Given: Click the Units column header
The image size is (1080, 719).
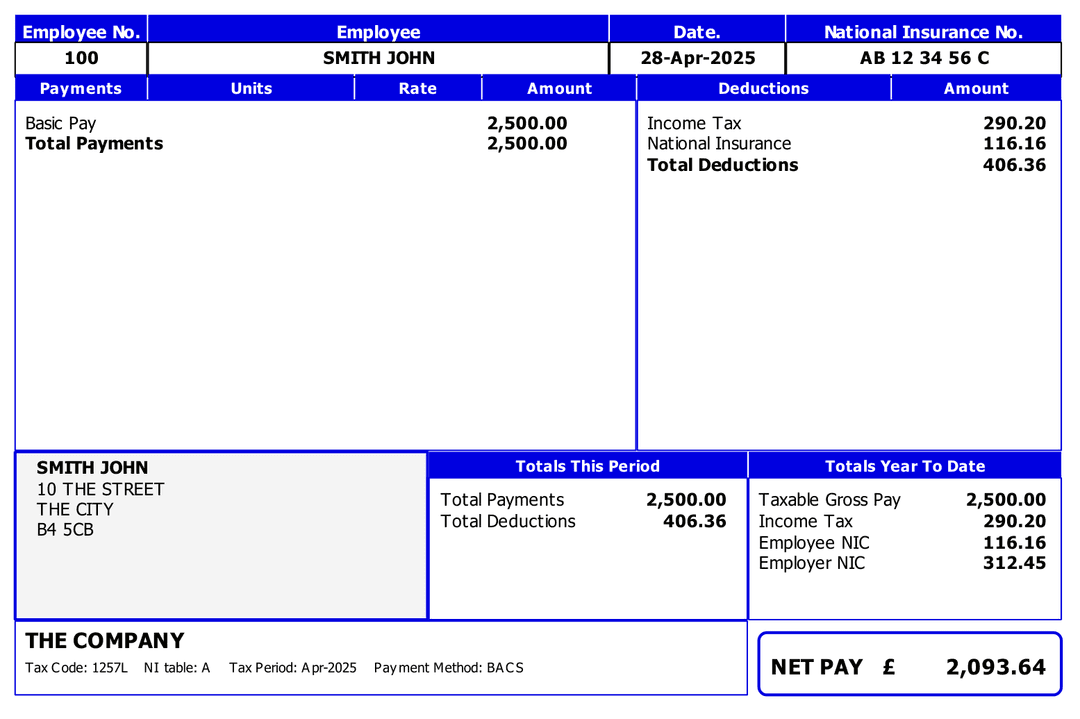Looking at the screenshot, I should click(x=251, y=88).
